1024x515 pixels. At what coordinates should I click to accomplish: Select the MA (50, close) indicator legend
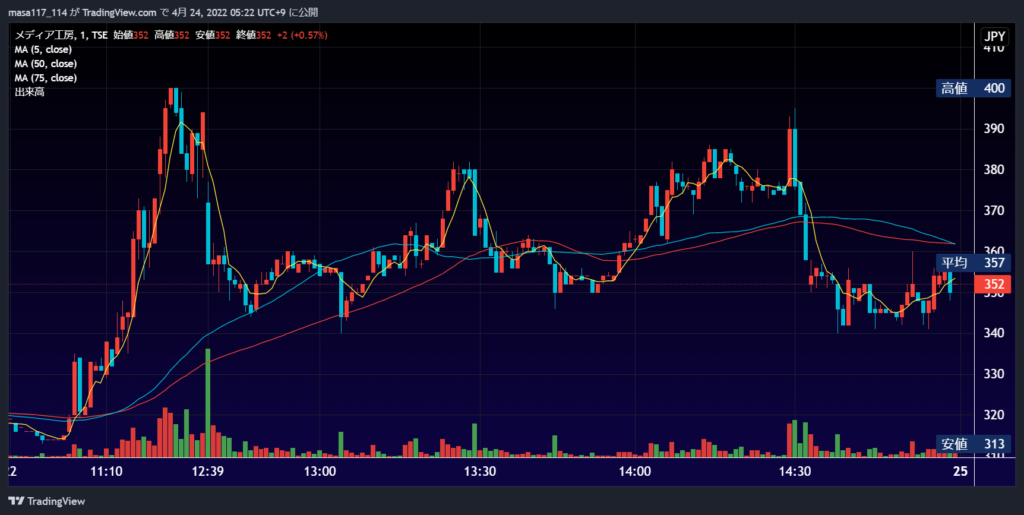(46, 64)
